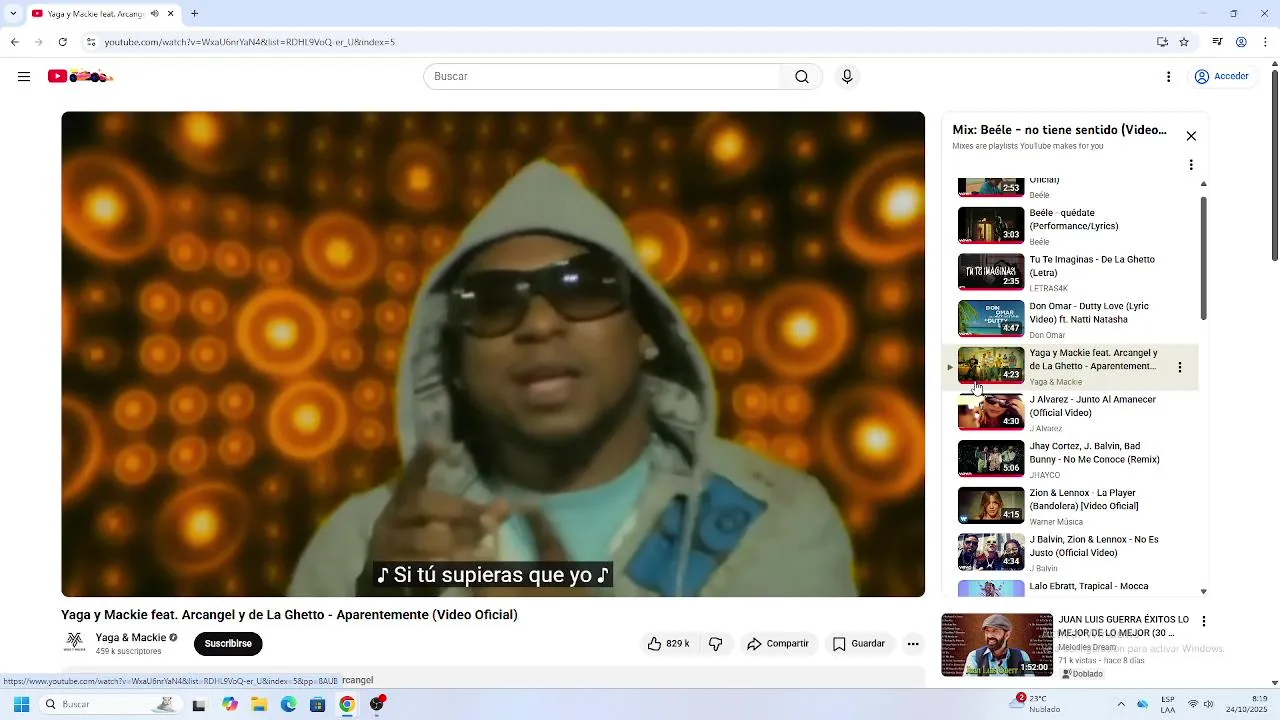Click the URL address bar
Image resolution: width=1280 pixels, height=720 pixels.
[x=620, y=42]
